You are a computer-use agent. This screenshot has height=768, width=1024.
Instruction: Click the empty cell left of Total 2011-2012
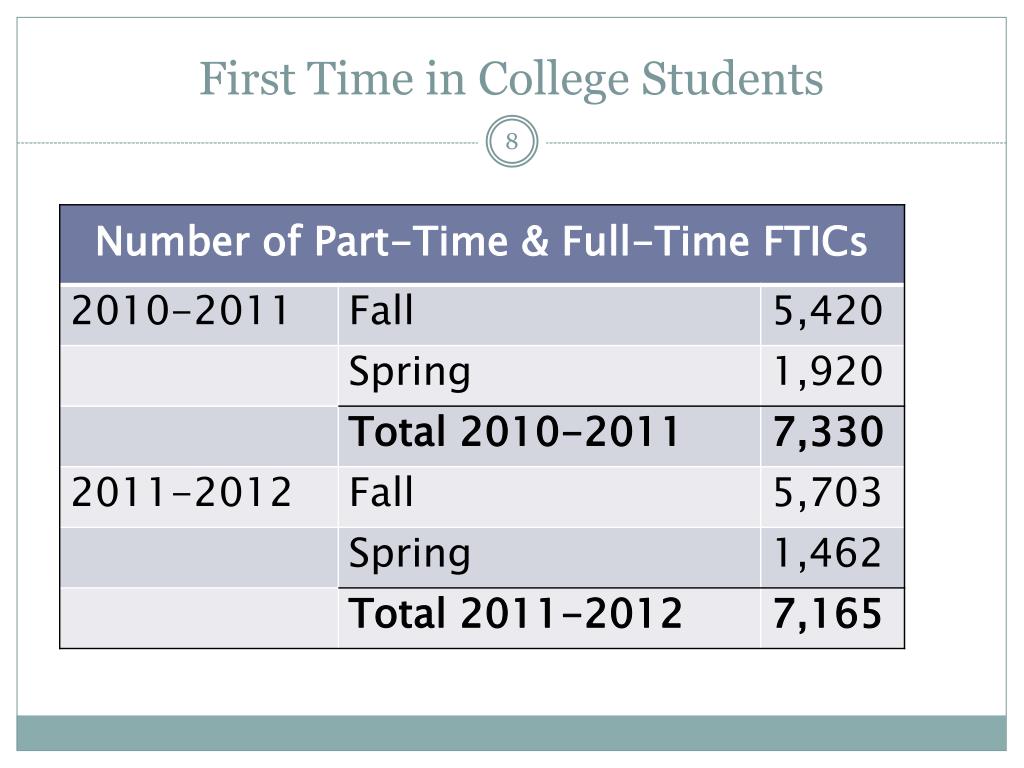click(x=199, y=618)
